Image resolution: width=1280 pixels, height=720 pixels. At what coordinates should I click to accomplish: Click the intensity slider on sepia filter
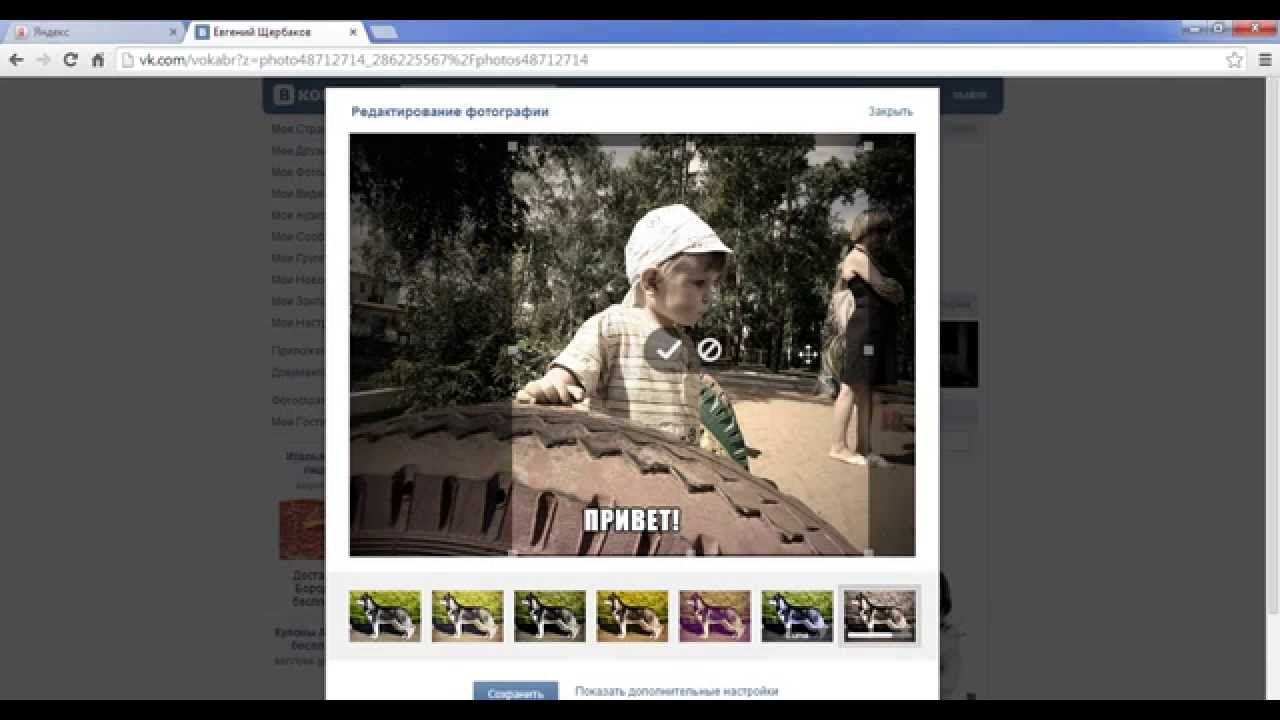[880, 635]
